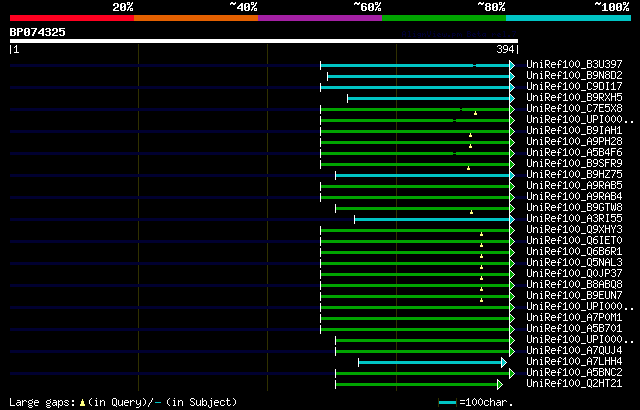Select the UniRef100_A9RAB5 row label
The width and height of the screenshot is (640, 410).
[574, 186]
